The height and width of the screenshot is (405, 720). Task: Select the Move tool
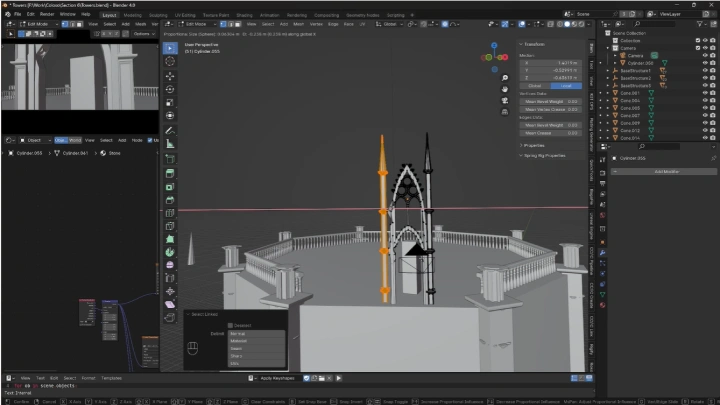tap(170, 76)
